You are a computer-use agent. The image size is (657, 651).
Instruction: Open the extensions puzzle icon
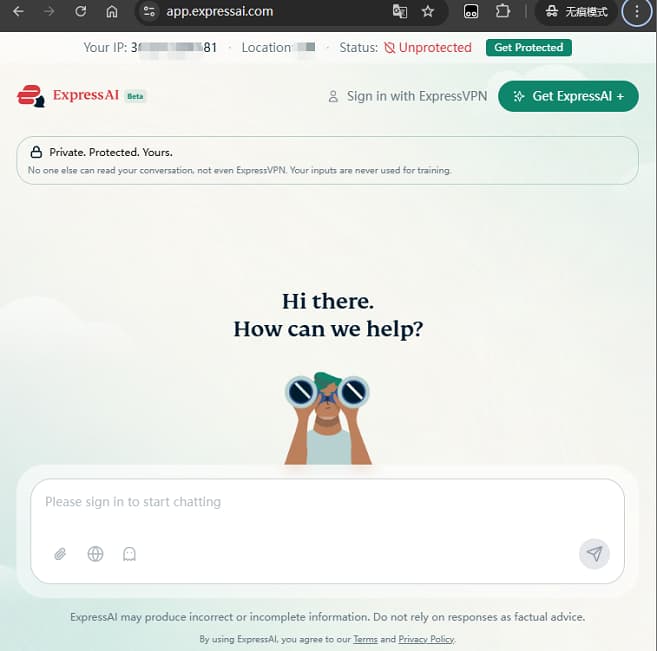[502, 11]
